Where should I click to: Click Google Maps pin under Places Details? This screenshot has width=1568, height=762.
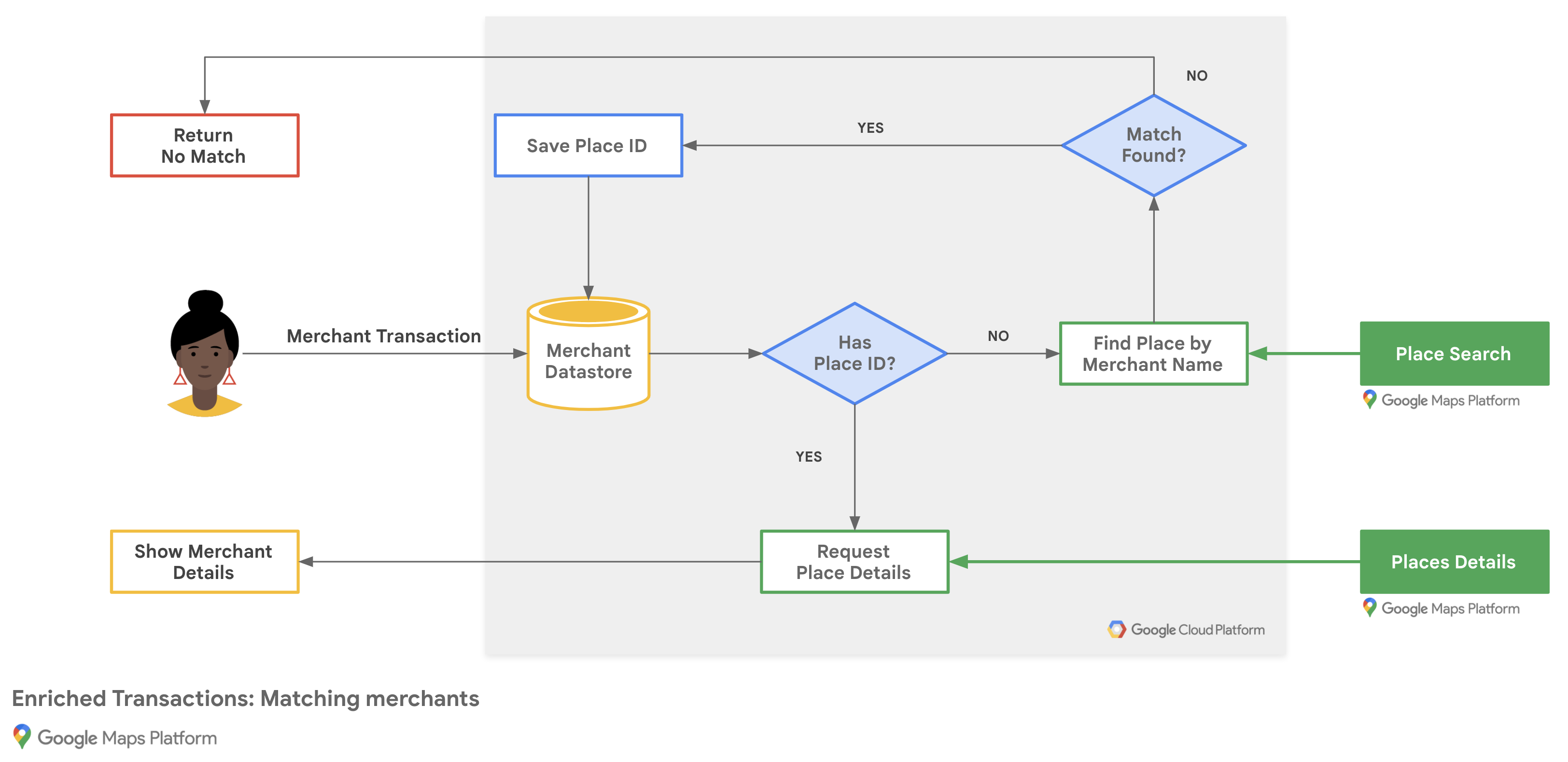click(x=1369, y=607)
